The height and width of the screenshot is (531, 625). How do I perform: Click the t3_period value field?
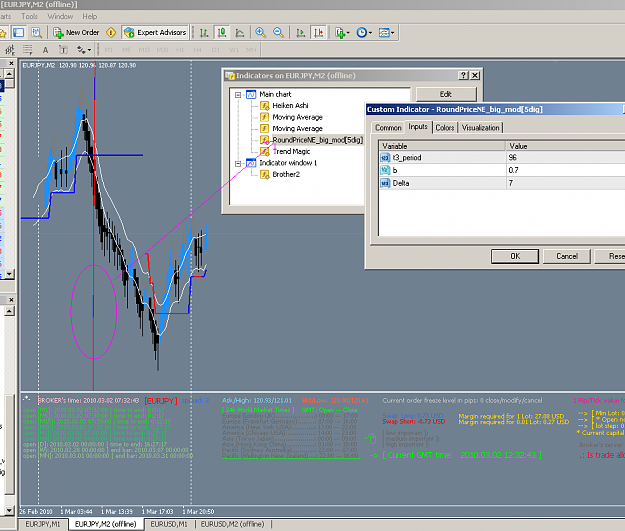tap(565, 157)
